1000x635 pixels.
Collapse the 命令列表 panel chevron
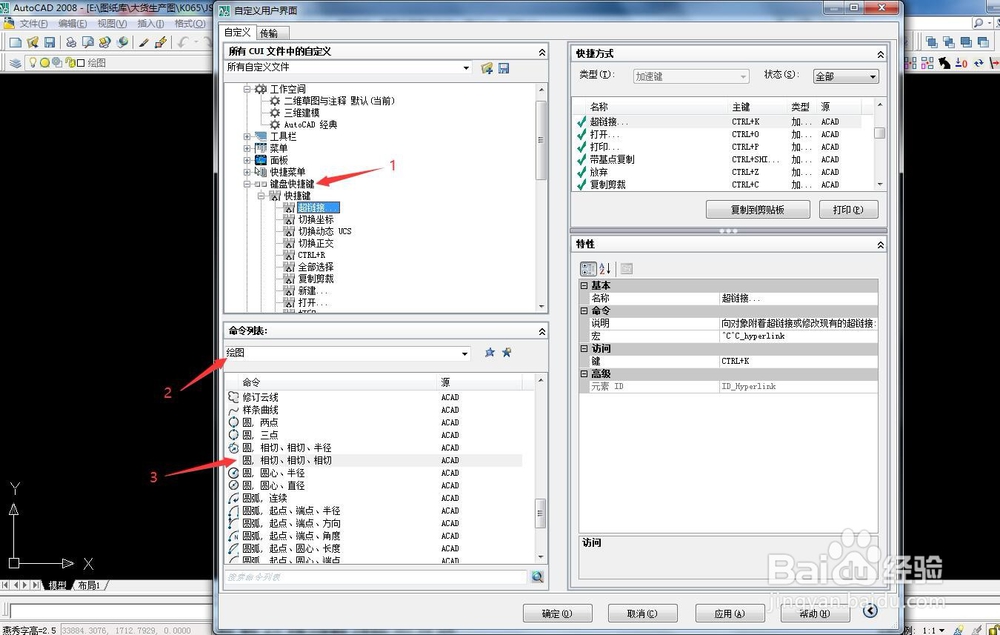(541, 332)
